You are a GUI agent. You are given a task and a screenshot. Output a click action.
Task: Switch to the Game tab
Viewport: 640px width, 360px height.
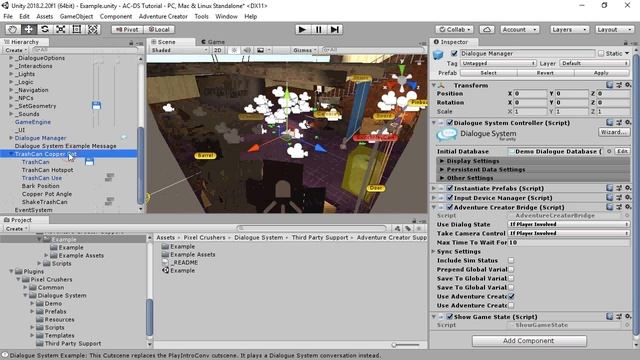click(x=213, y=42)
